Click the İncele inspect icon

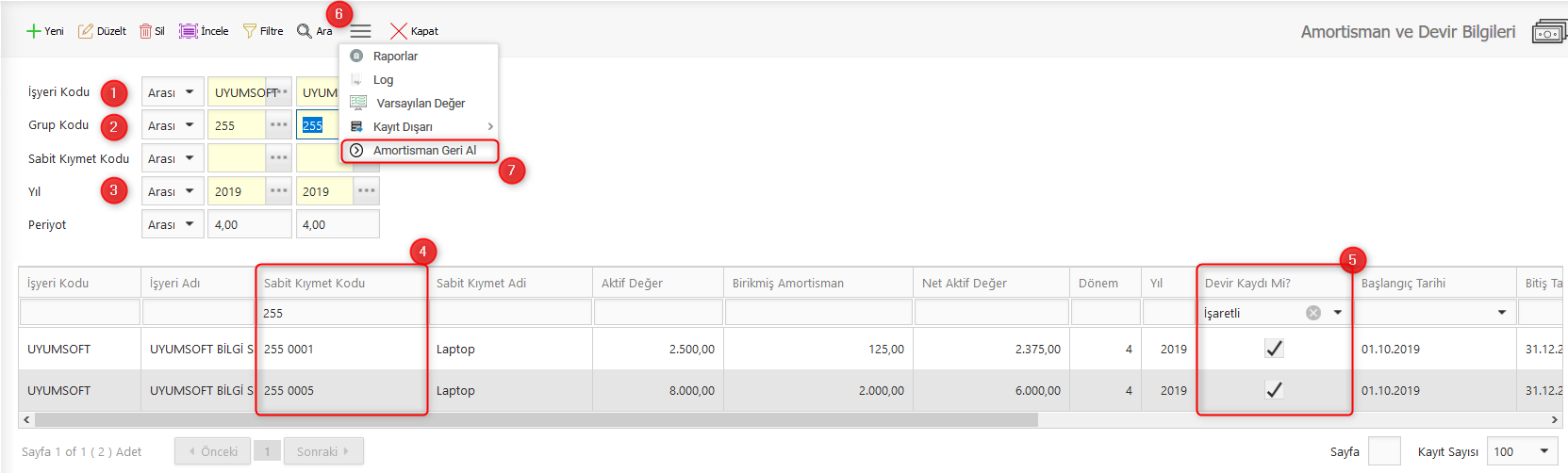coord(189,31)
